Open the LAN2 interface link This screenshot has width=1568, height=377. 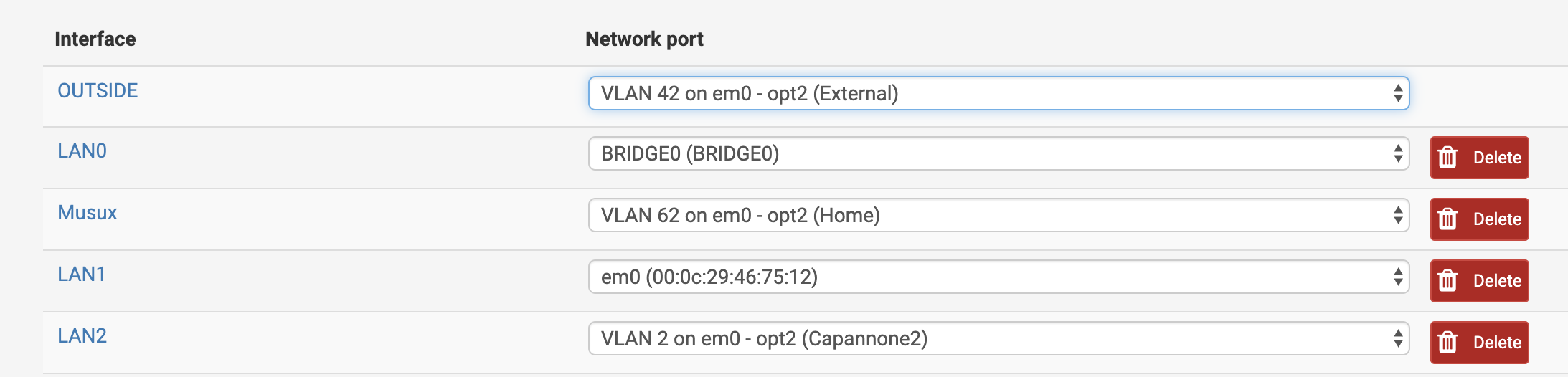82,335
